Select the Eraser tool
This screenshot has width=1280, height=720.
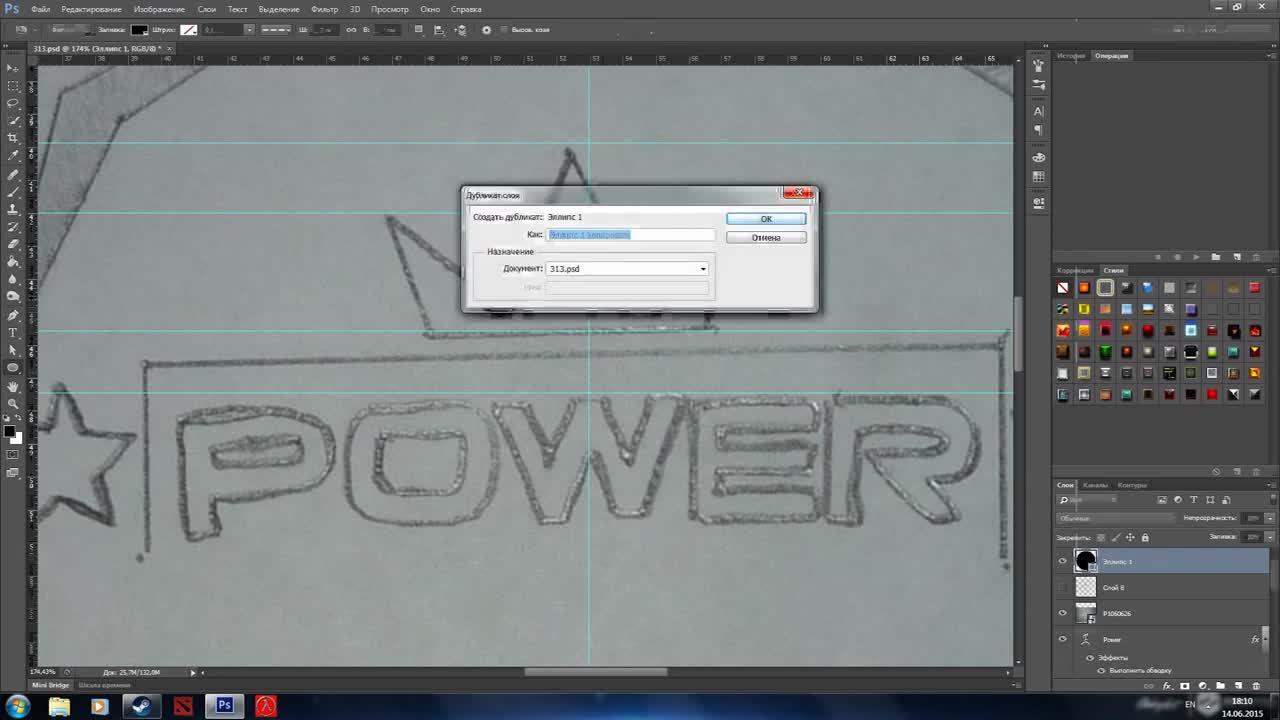13,243
